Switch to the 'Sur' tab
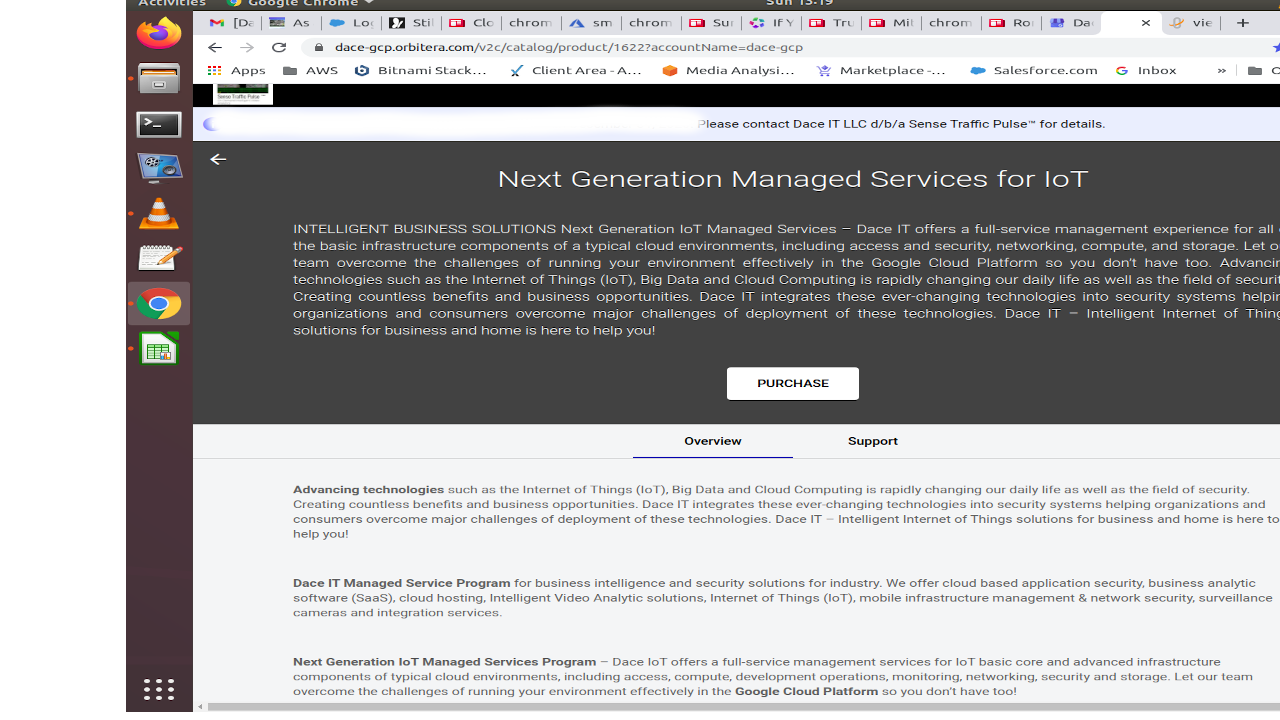Screen dimensions: 1280x720 (x=710, y=23)
